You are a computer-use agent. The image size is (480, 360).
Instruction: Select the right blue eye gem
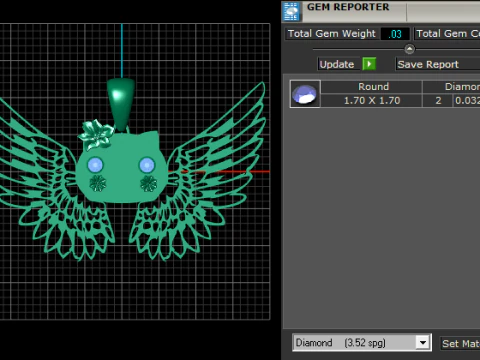click(147, 165)
